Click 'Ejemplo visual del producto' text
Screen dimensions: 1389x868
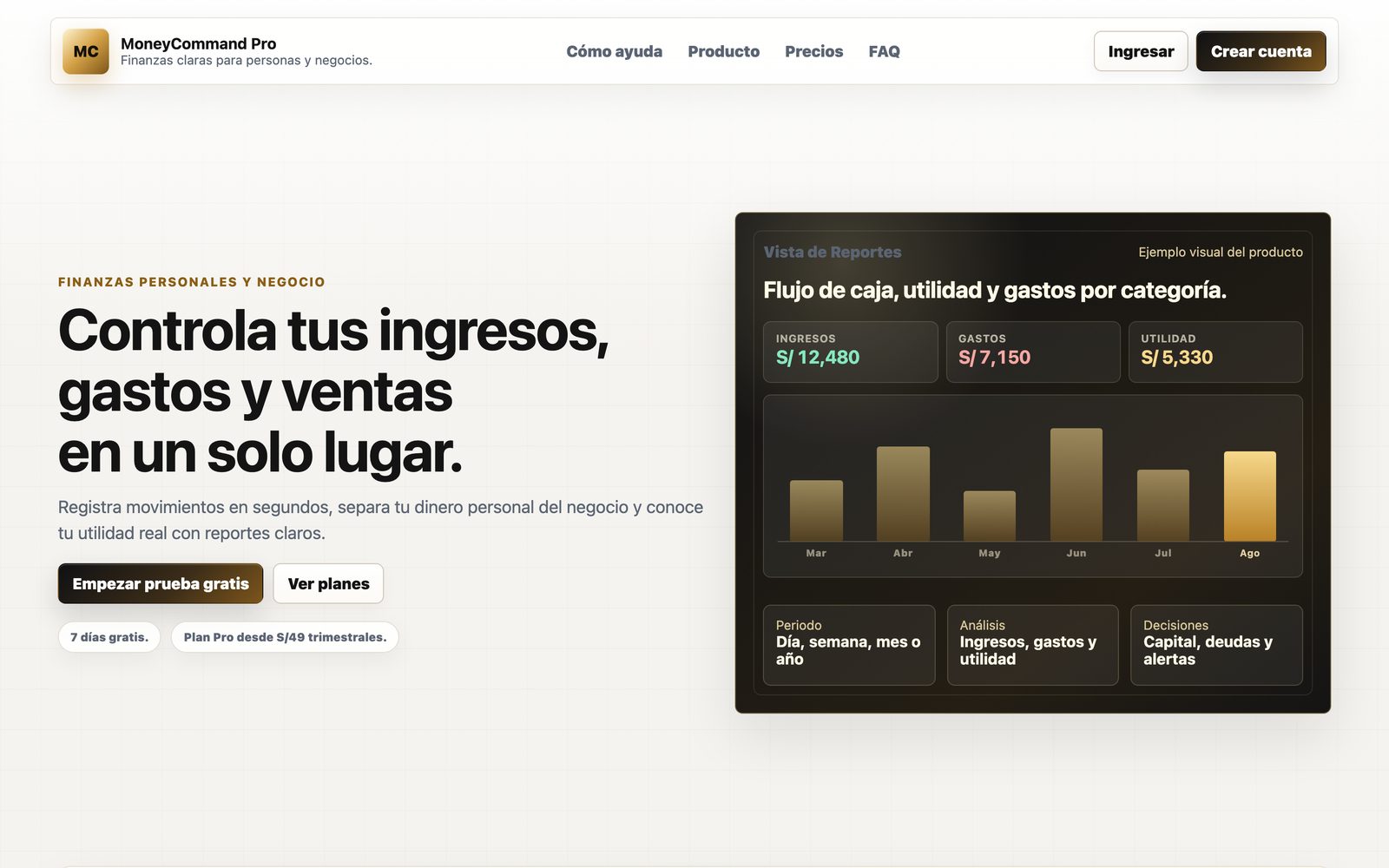click(1221, 252)
